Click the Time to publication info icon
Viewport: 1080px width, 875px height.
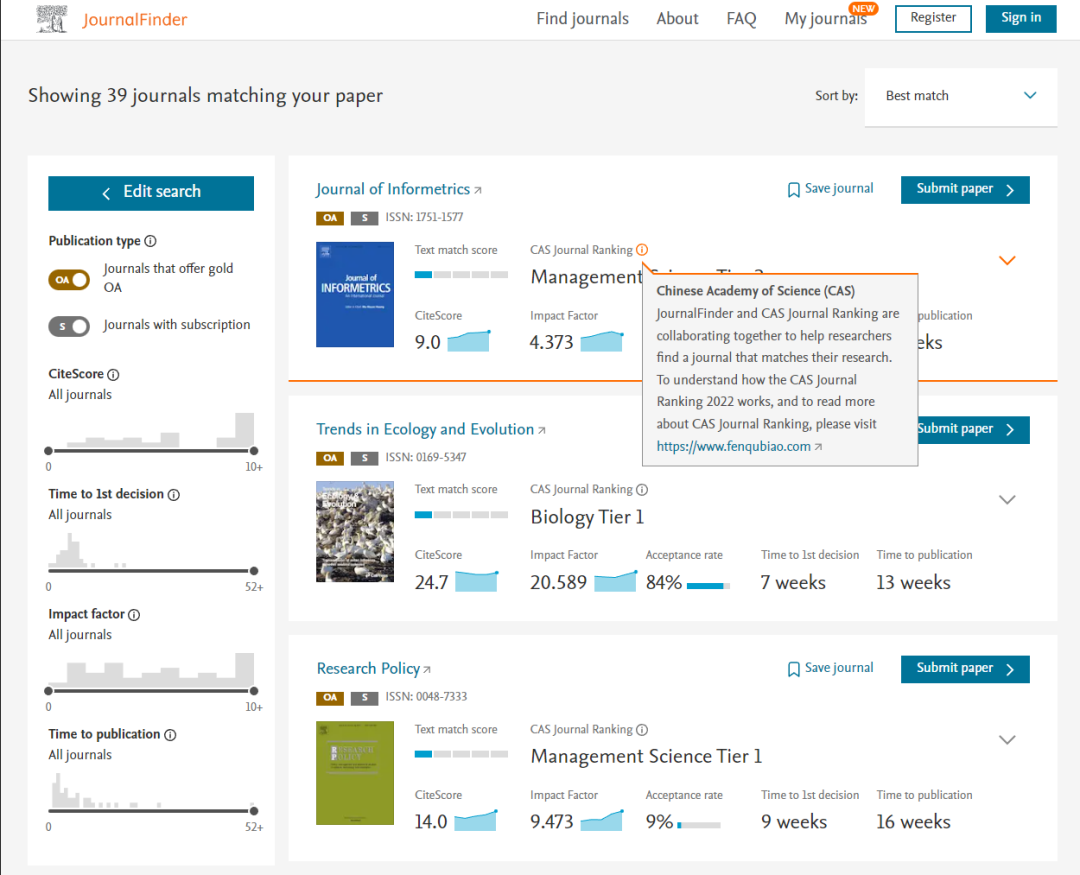[170, 735]
